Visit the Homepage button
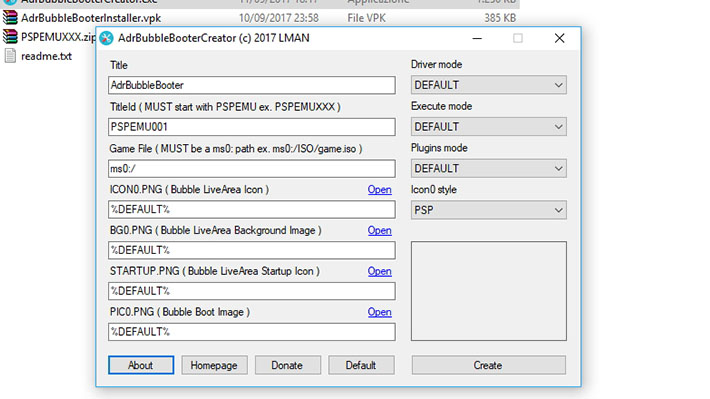The height and width of the screenshot is (399, 710). (214, 365)
